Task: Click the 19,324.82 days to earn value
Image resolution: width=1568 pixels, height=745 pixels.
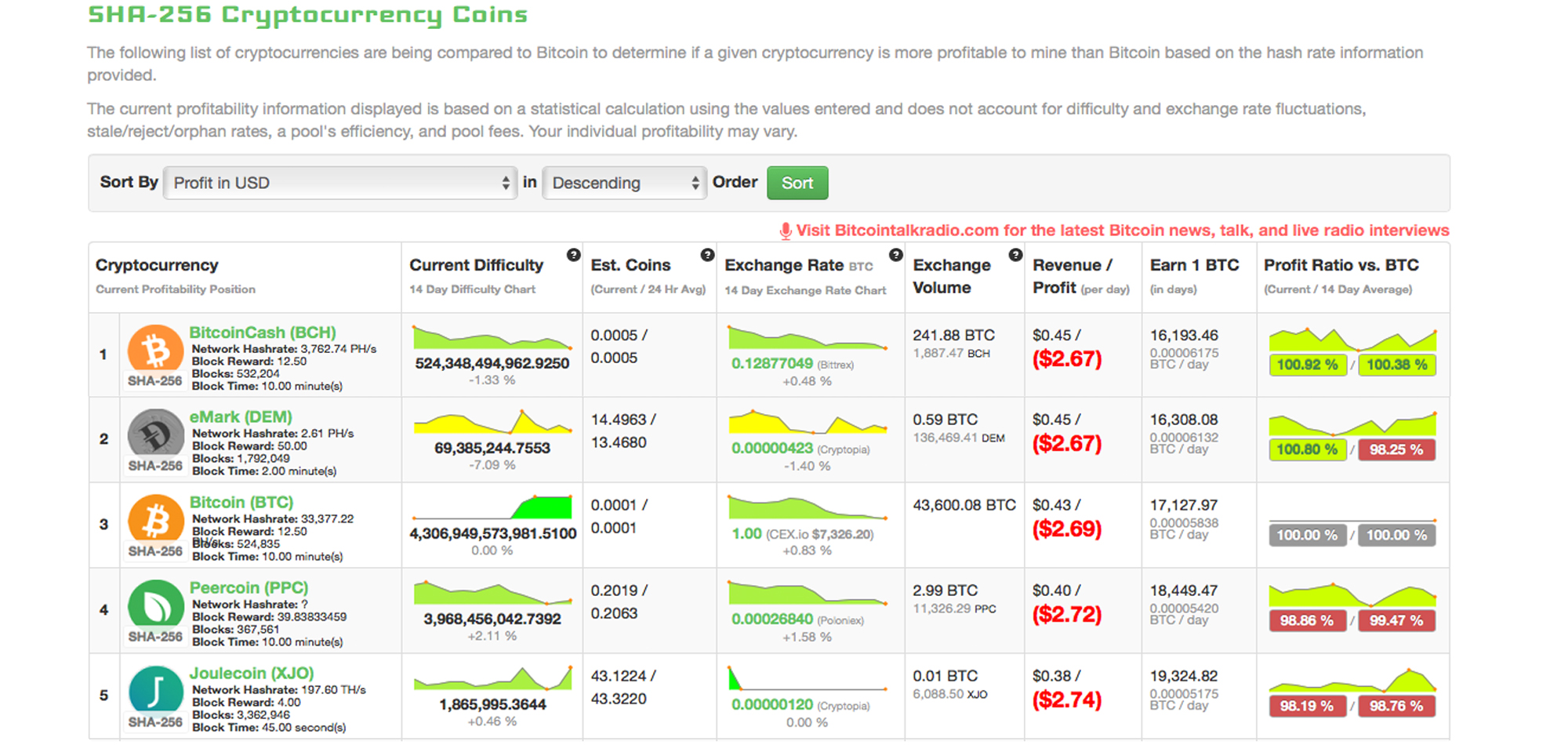Action: pos(1184,676)
